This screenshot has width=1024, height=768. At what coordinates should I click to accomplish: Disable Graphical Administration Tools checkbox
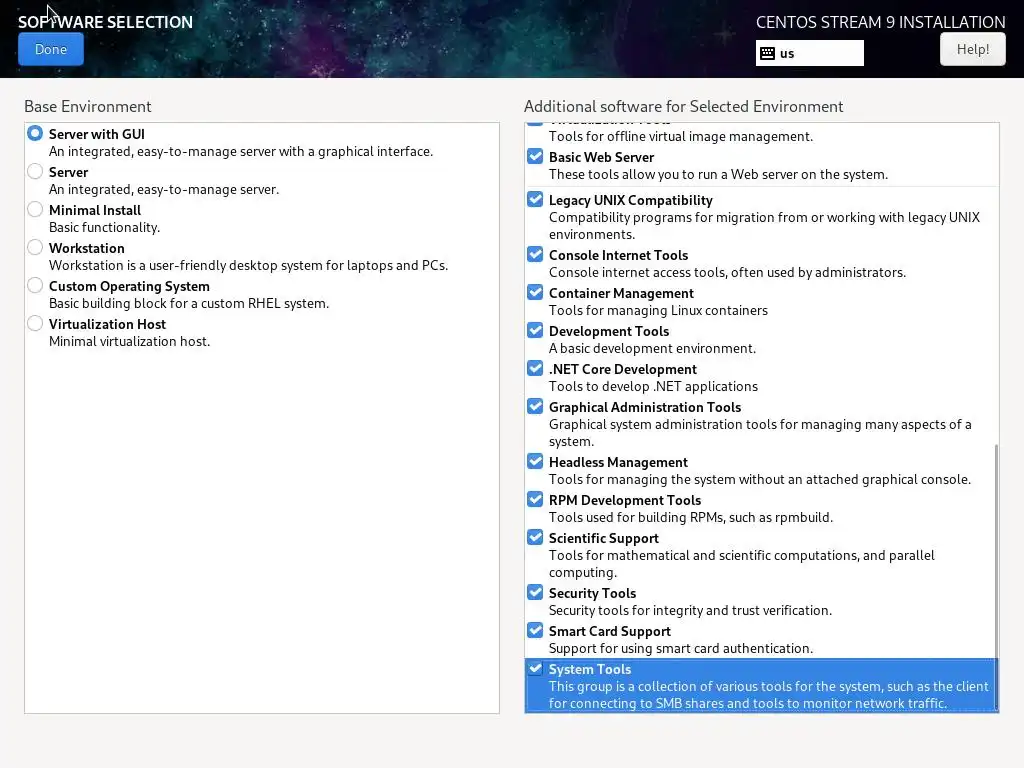pyautogui.click(x=536, y=407)
